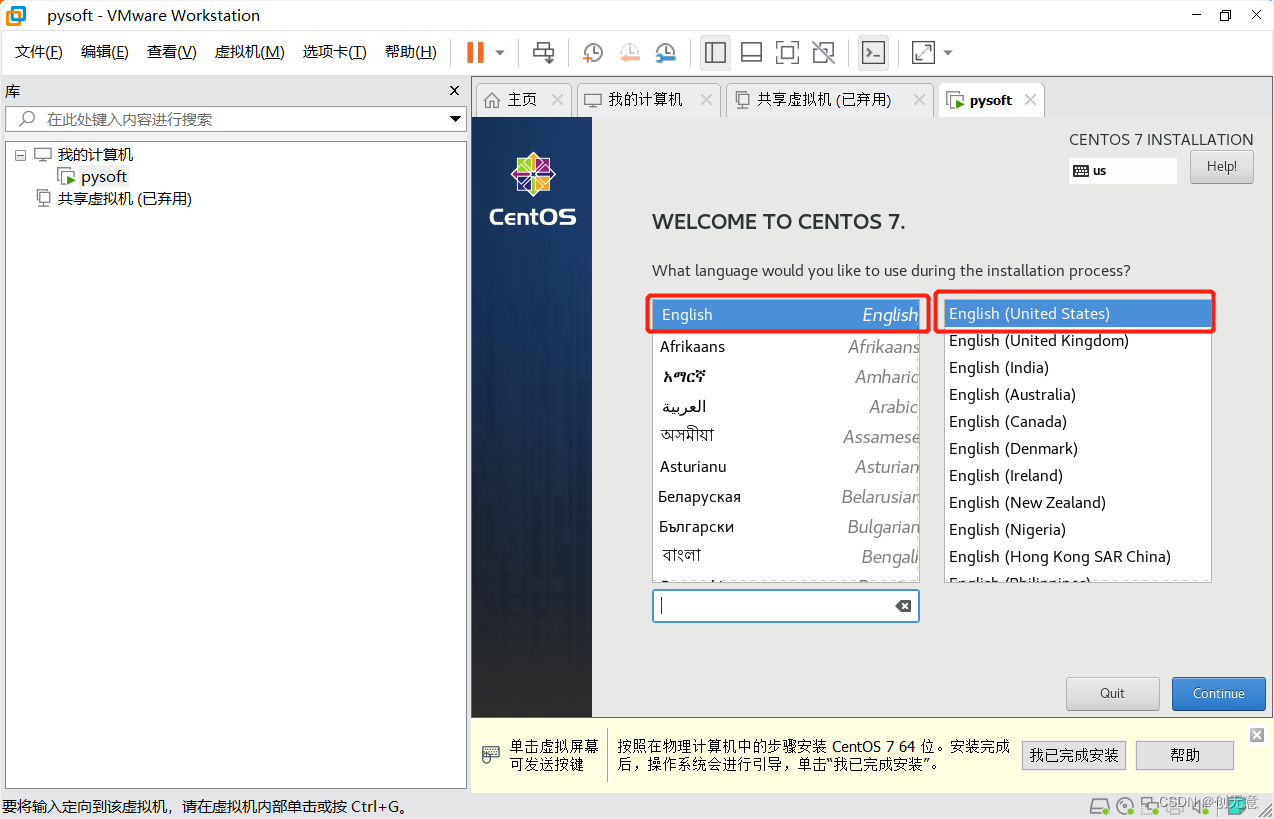Select English (United States) locale
The width and height of the screenshot is (1274, 819).
[x=1078, y=314]
